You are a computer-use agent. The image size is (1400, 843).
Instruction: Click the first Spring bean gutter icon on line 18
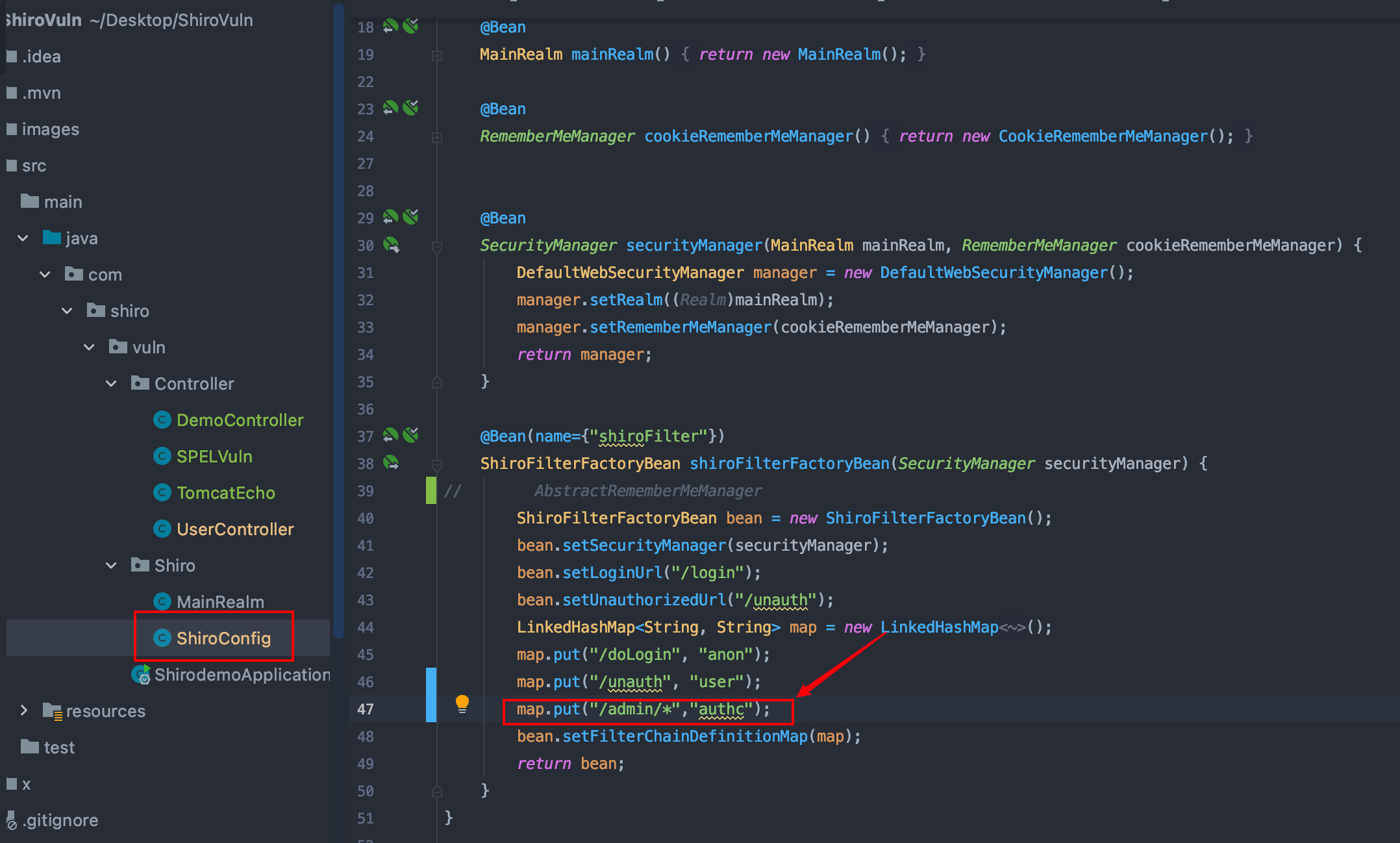pos(390,27)
